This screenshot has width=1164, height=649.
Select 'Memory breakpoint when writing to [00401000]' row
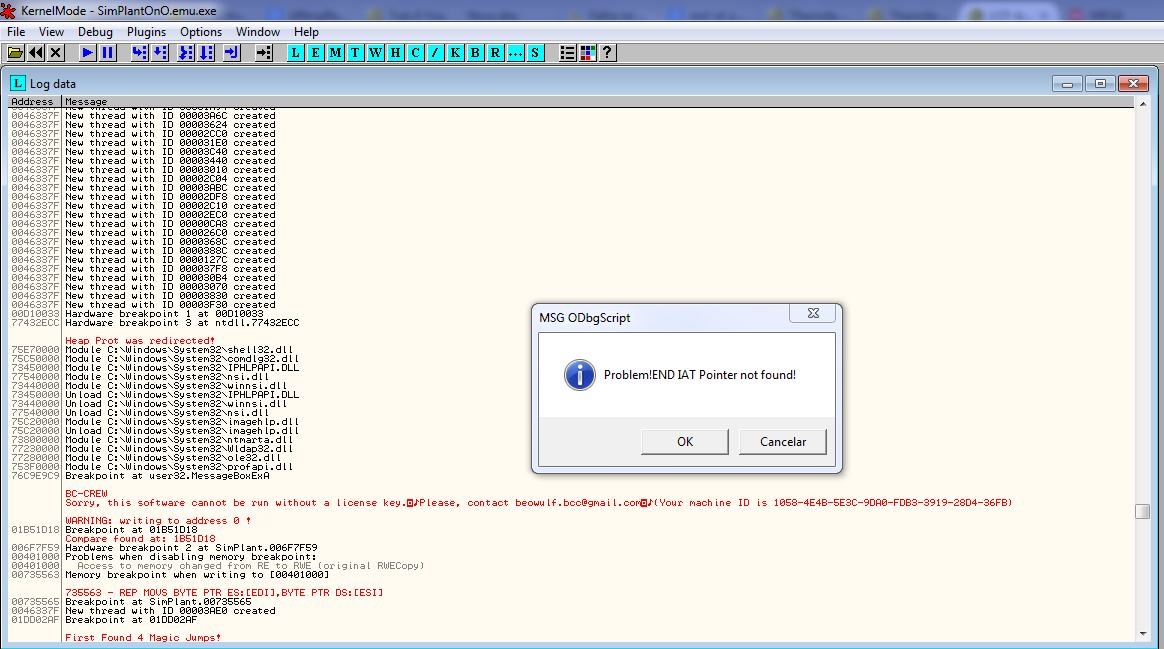[197, 575]
